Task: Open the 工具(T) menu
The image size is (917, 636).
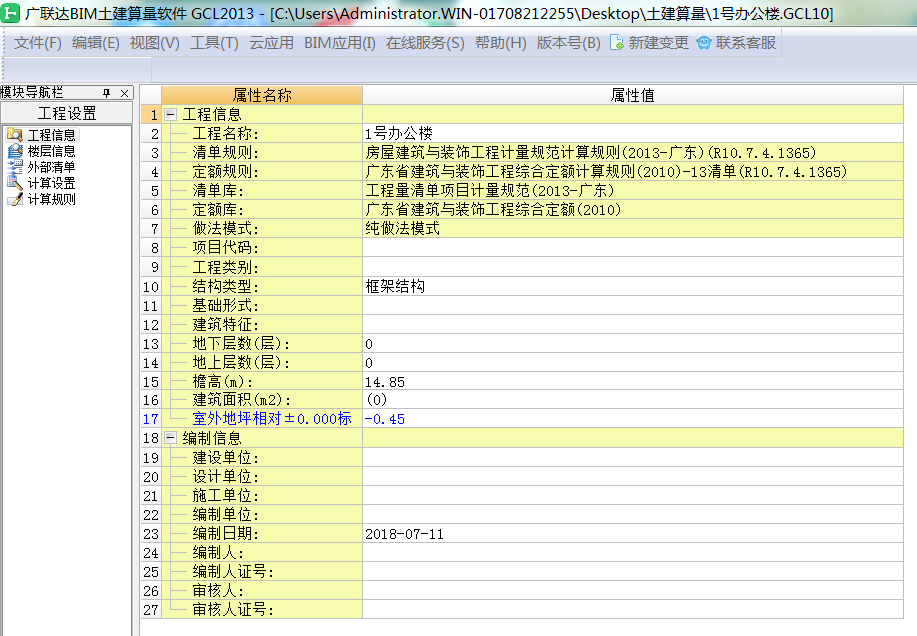Action: [214, 43]
